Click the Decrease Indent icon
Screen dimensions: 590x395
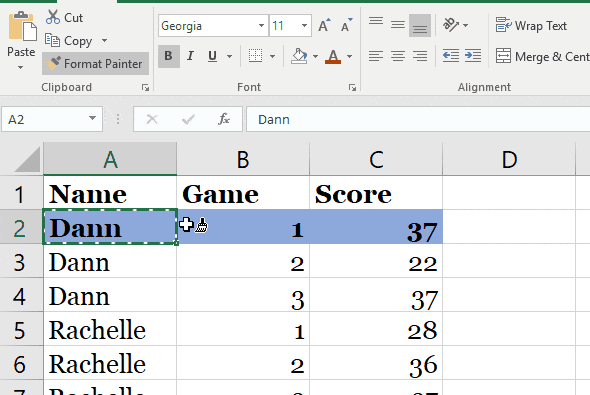pyautogui.click(x=450, y=56)
